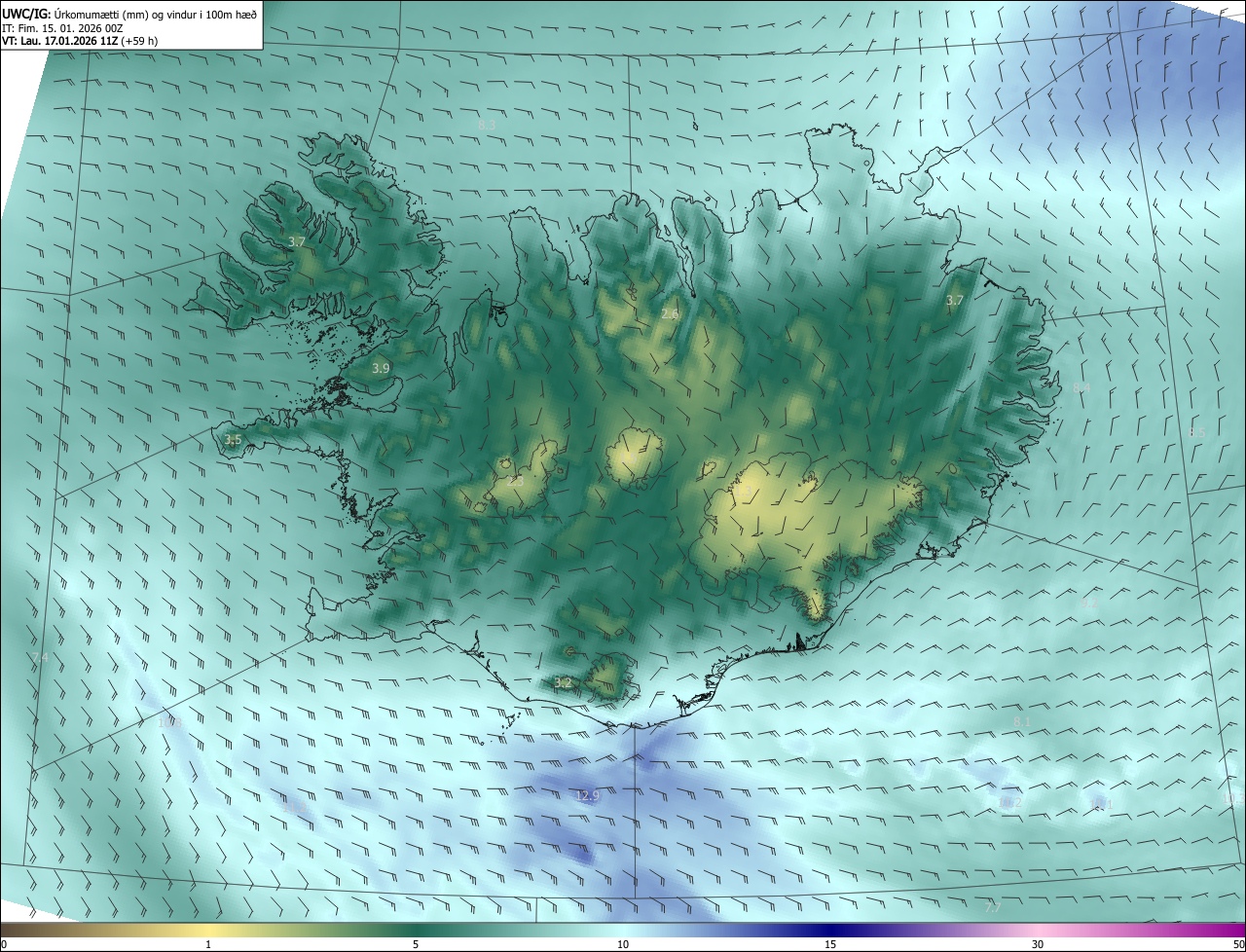
Task: Click the 1 tick on the colorbar
Action: [x=208, y=944]
